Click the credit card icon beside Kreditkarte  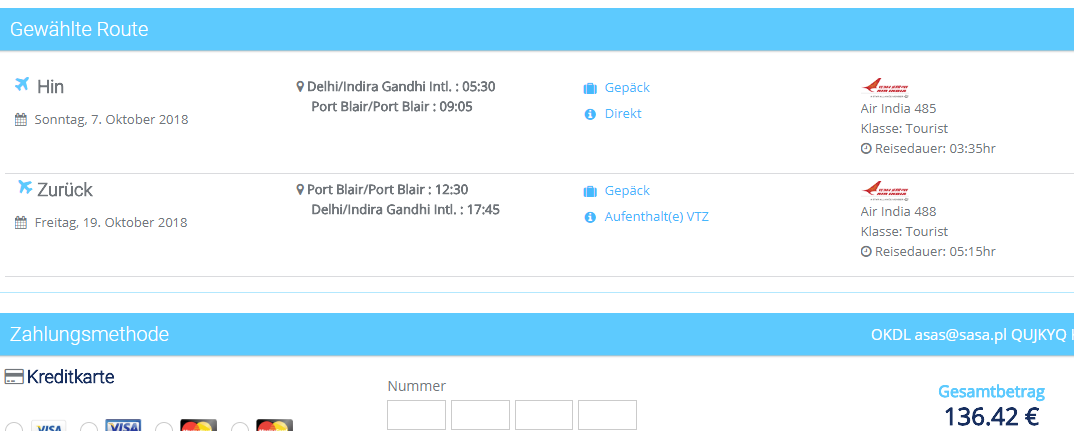[x=14, y=377]
